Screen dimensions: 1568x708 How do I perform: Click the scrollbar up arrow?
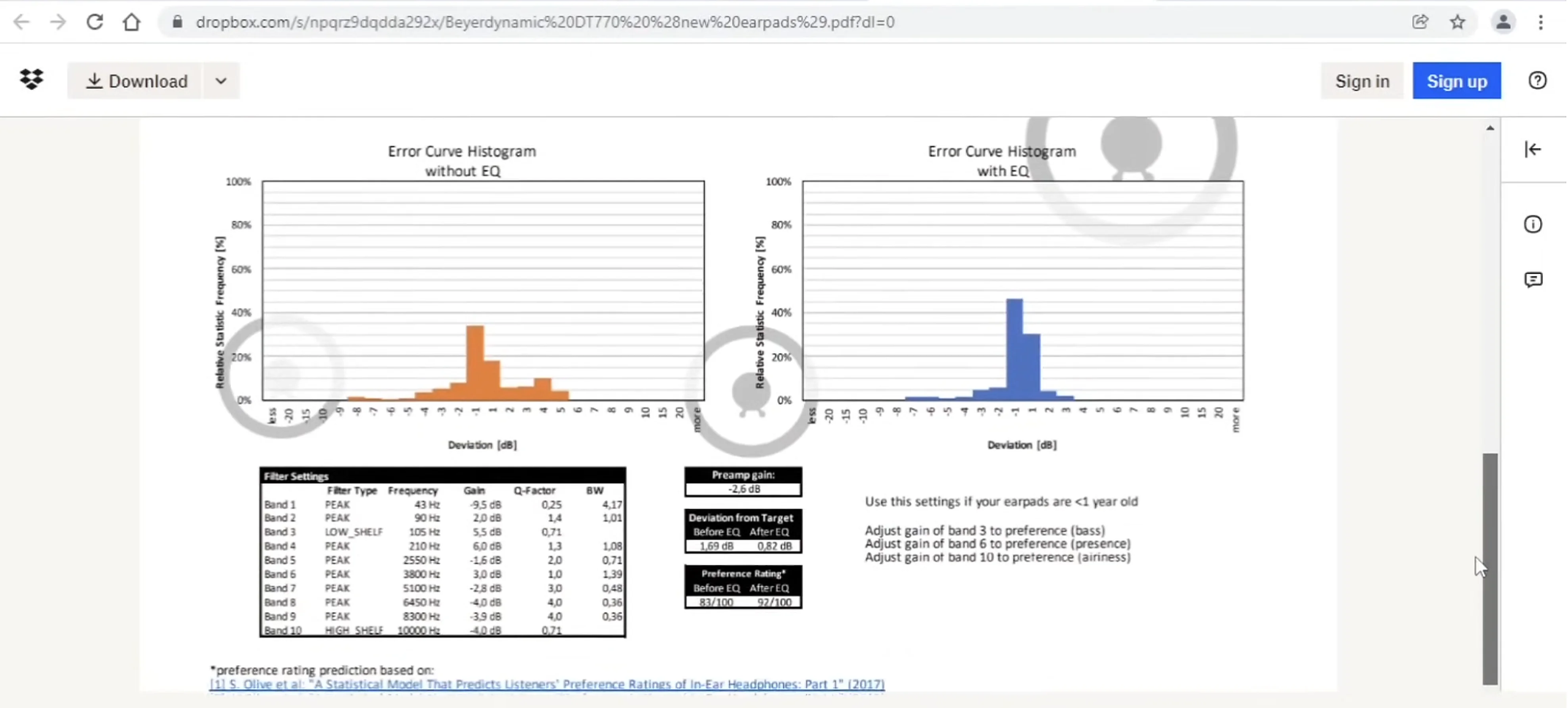tap(1489, 128)
